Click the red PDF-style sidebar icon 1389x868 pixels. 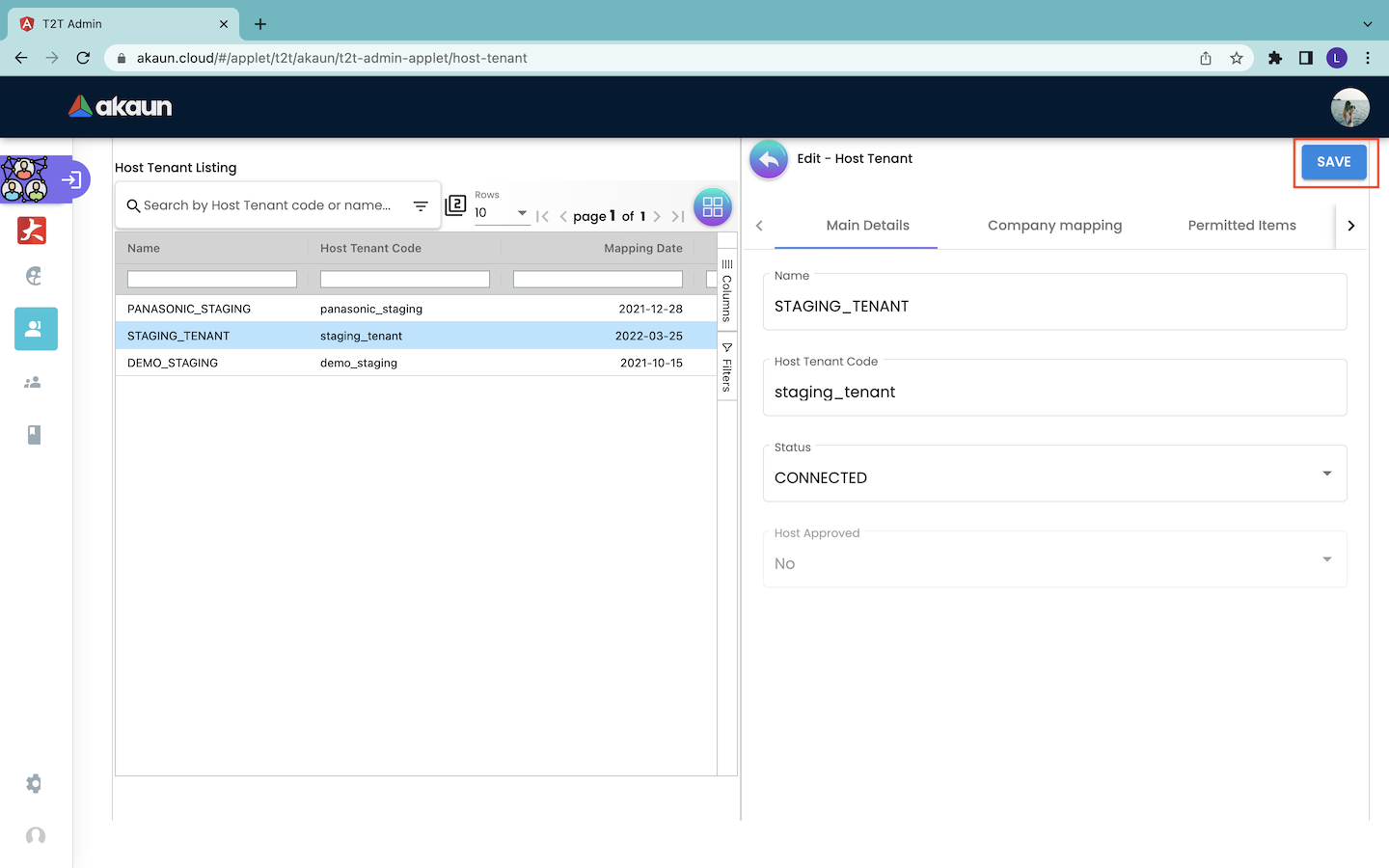click(x=32, y=231)
